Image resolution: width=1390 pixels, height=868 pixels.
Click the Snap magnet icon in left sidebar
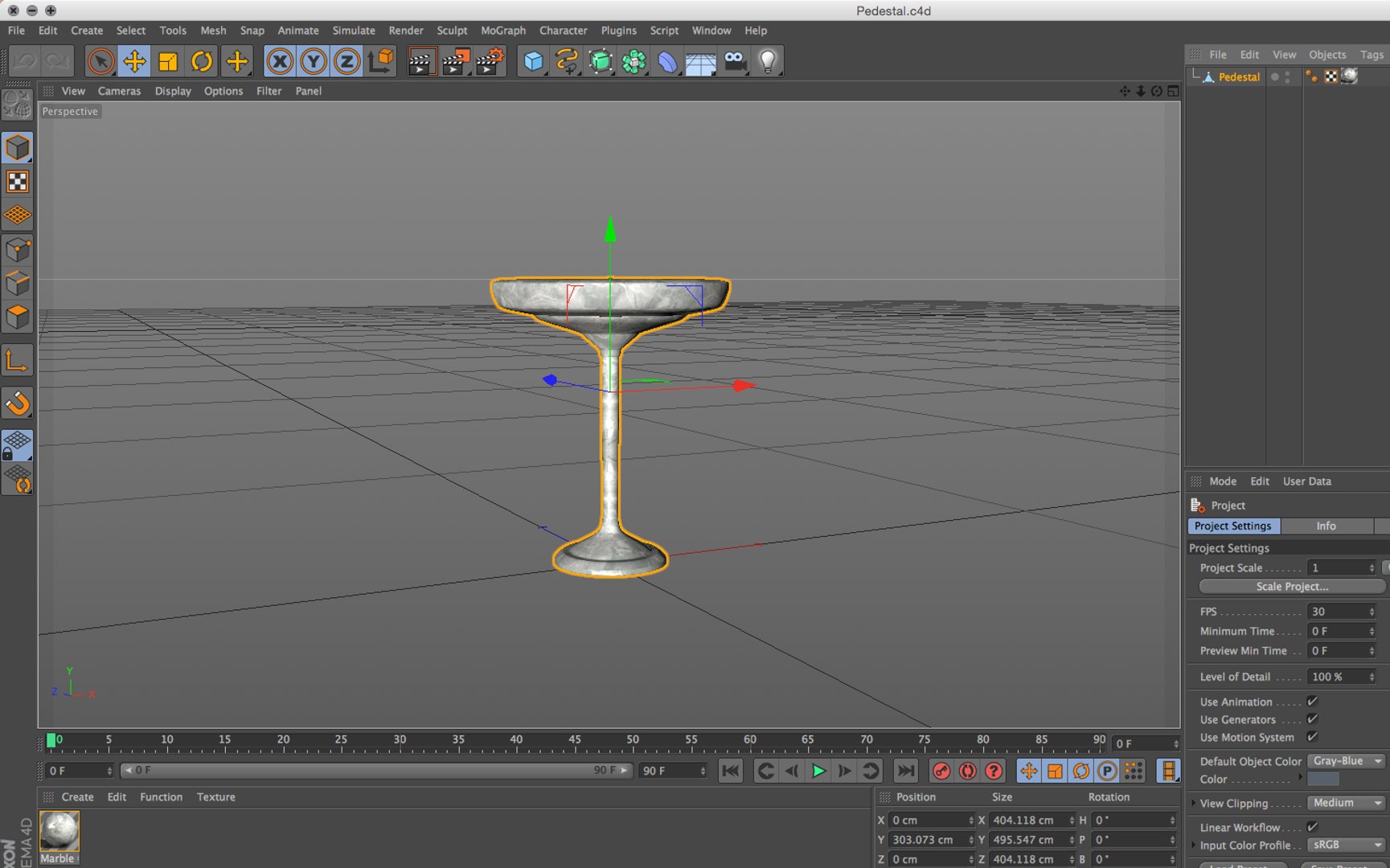click(x=18, y=403)
